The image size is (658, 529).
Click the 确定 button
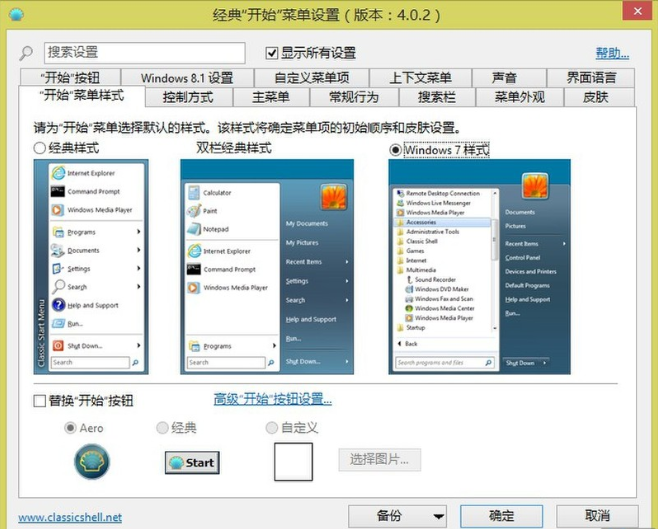tap(501, 516)
